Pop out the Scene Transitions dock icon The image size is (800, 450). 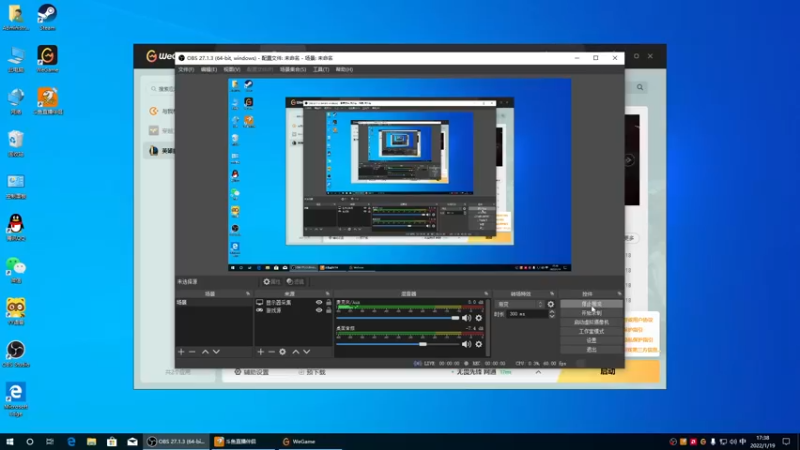coord(552,294)
